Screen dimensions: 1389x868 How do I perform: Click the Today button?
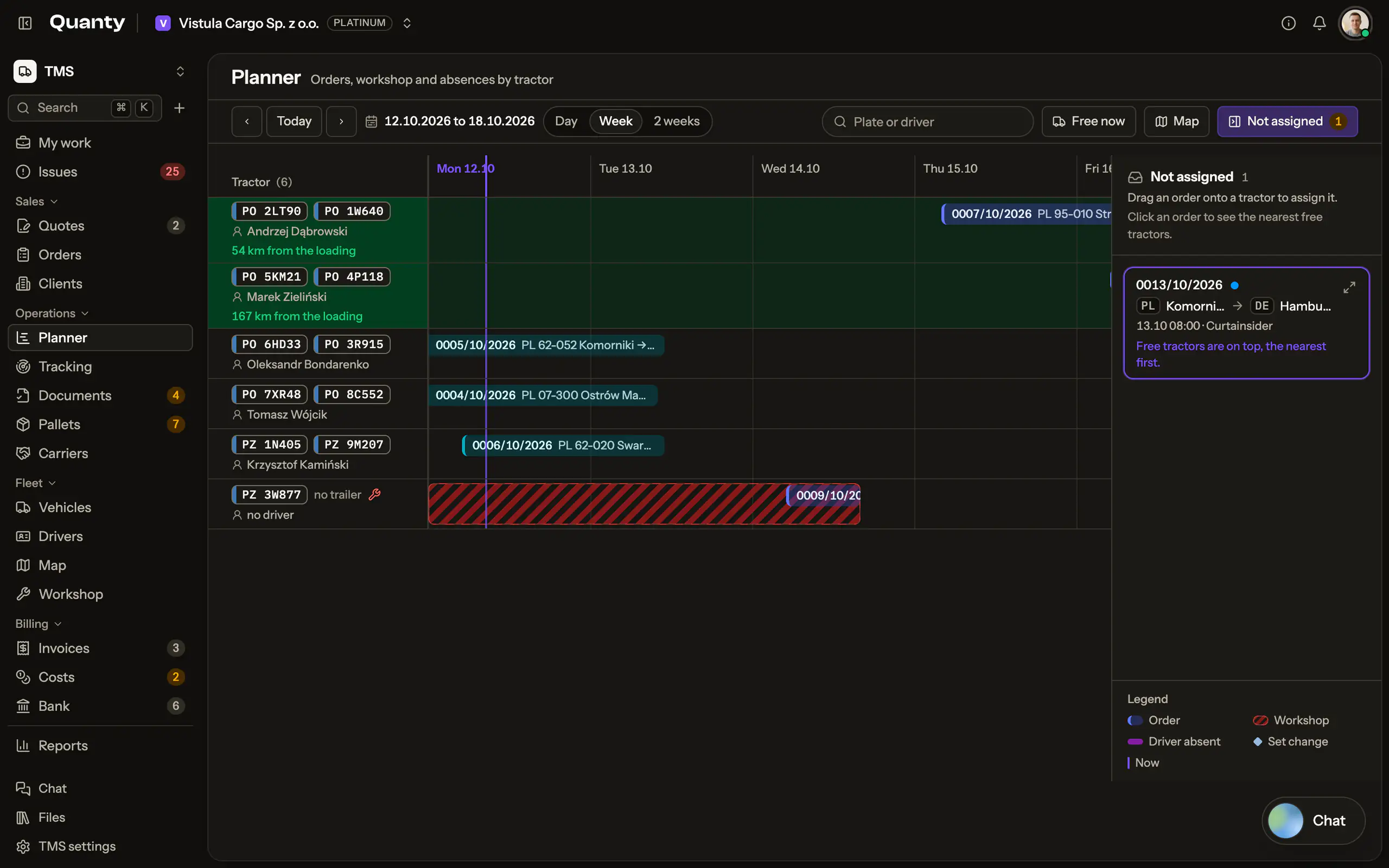tap(294, 121)
